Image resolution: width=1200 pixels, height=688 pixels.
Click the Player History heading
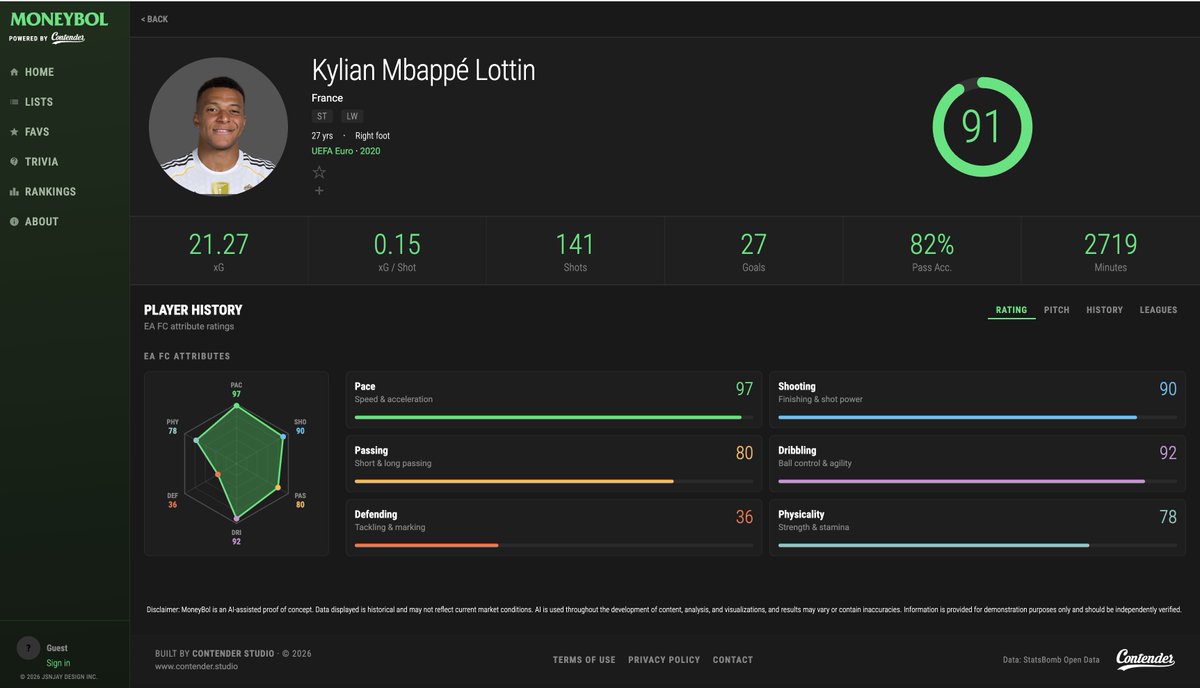(193, 310)
